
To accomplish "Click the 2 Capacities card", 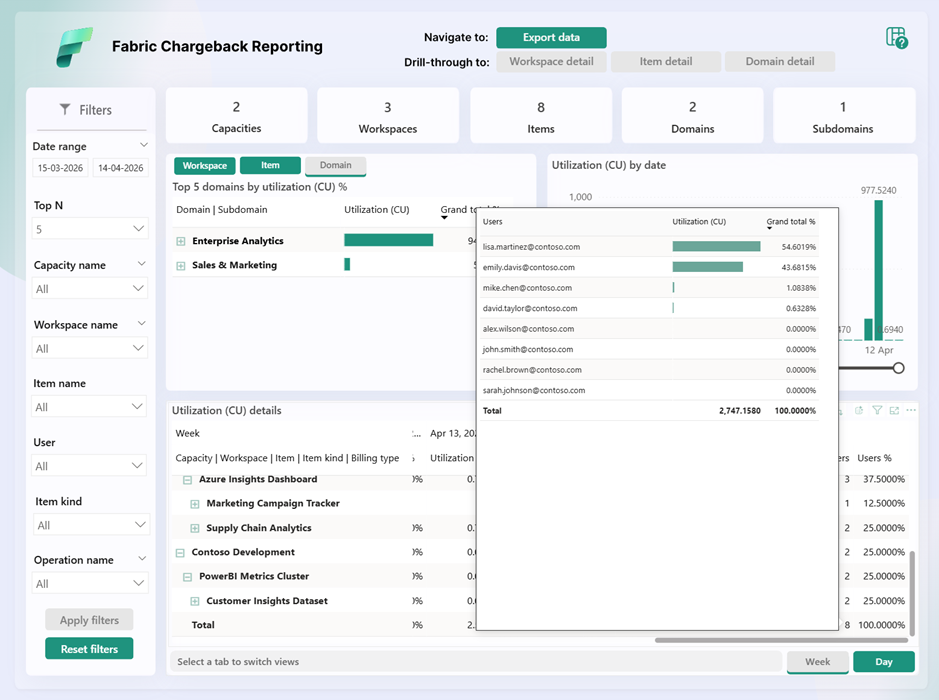I will tap(237, 116).
